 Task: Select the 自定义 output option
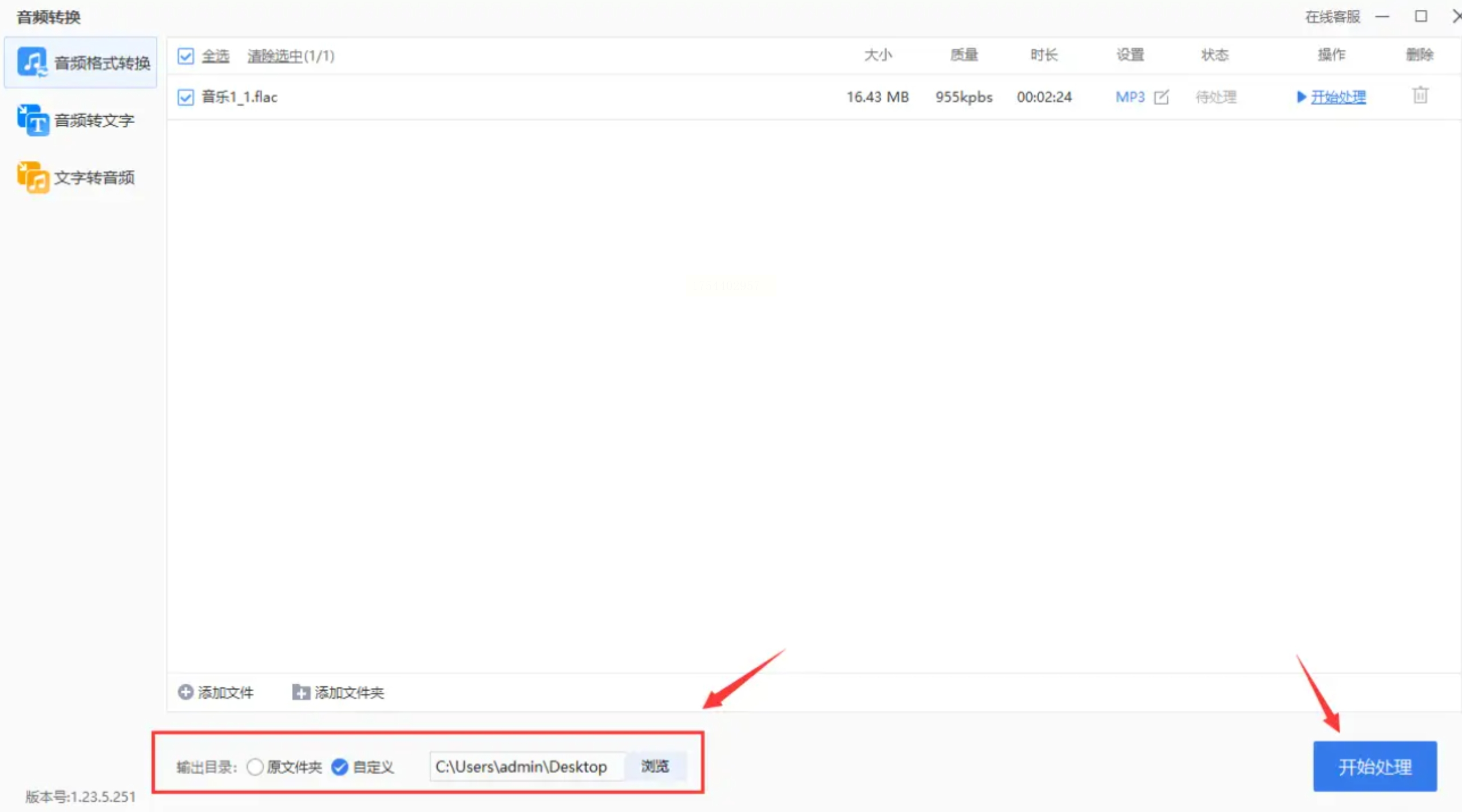(x=340, y=766)
